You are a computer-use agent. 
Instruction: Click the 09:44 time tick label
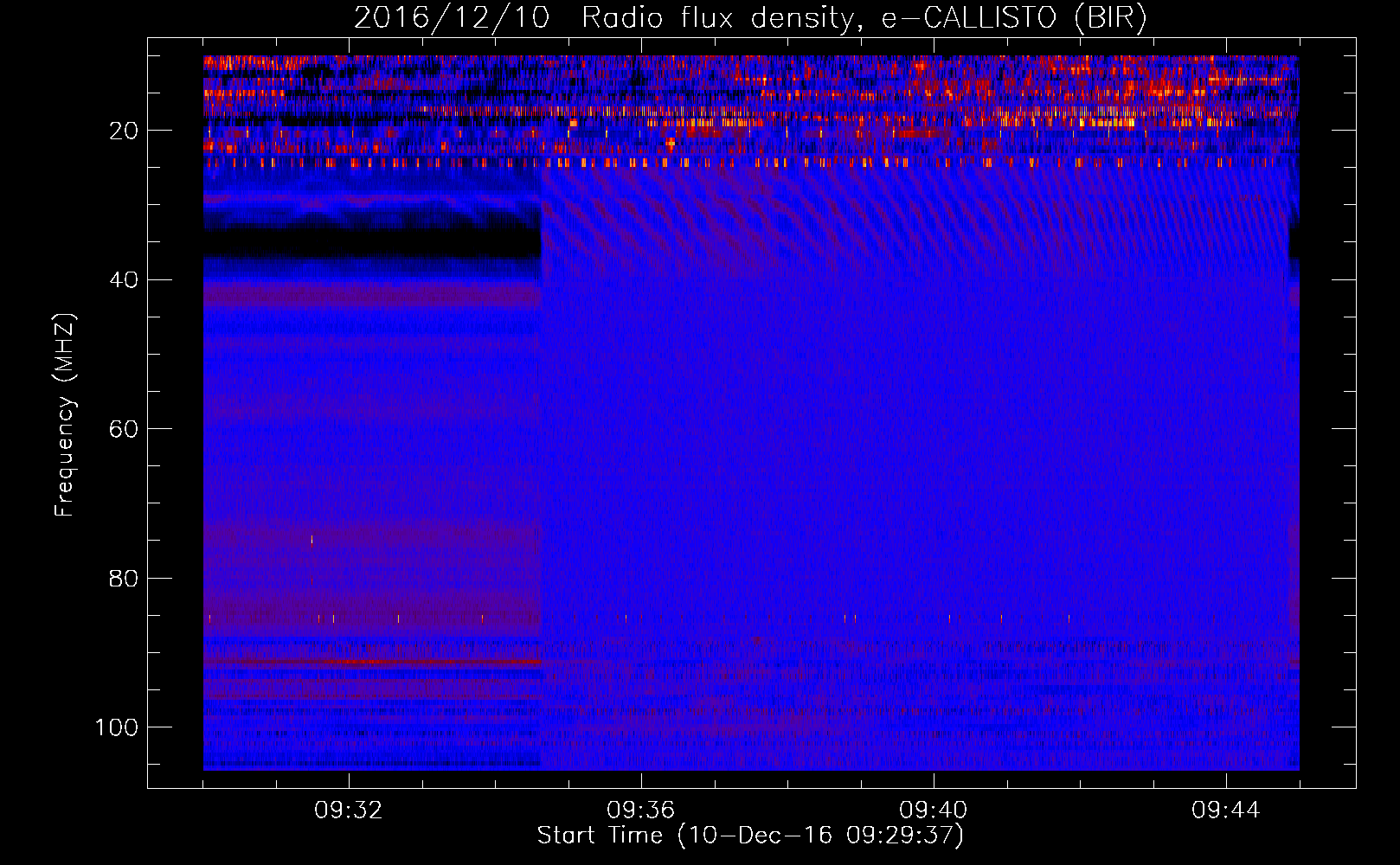click(x=1226, y=811)
